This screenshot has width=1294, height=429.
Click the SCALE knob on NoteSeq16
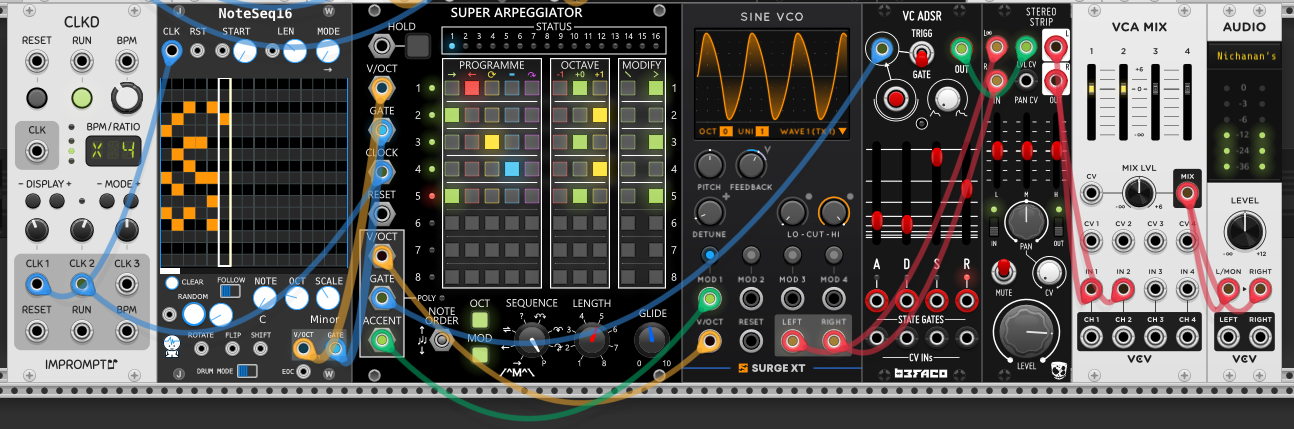coord(329,297)
